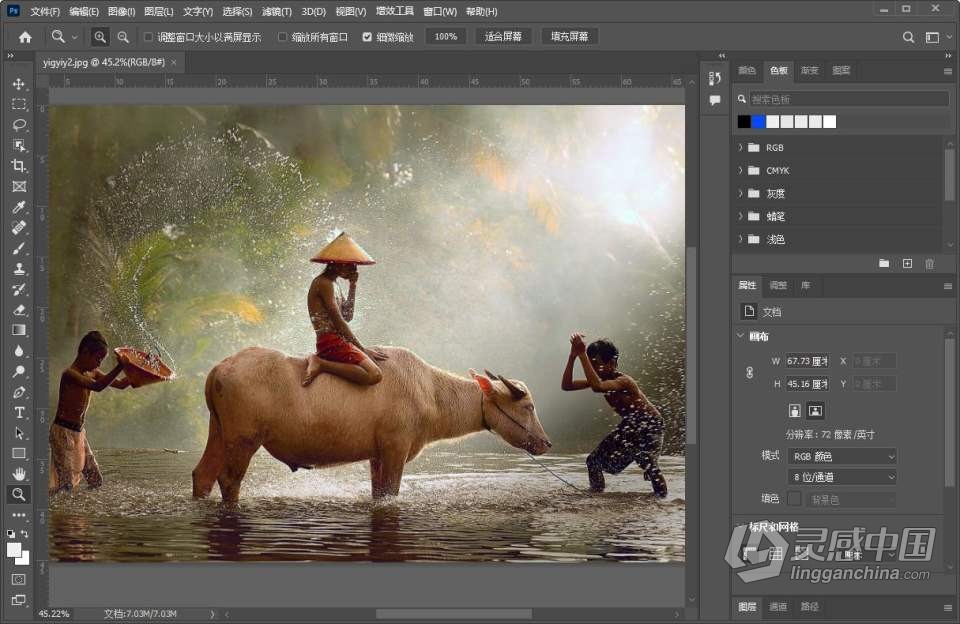Reset default foreground and background colors
This screenshot has width=960, height=624.
pyautogui.click(x=11, y=534)
